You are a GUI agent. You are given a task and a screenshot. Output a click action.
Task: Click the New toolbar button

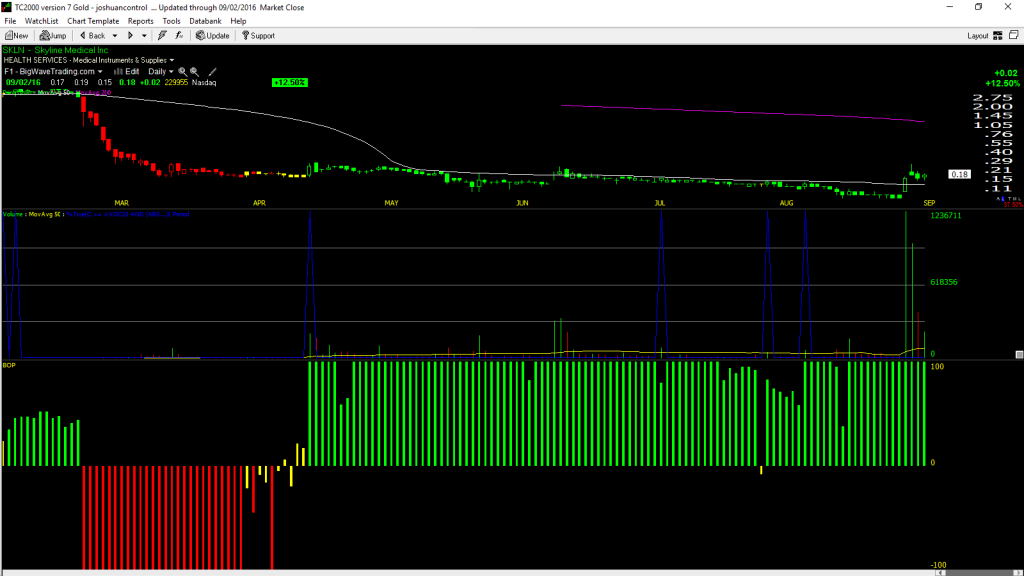coord(17,36)
